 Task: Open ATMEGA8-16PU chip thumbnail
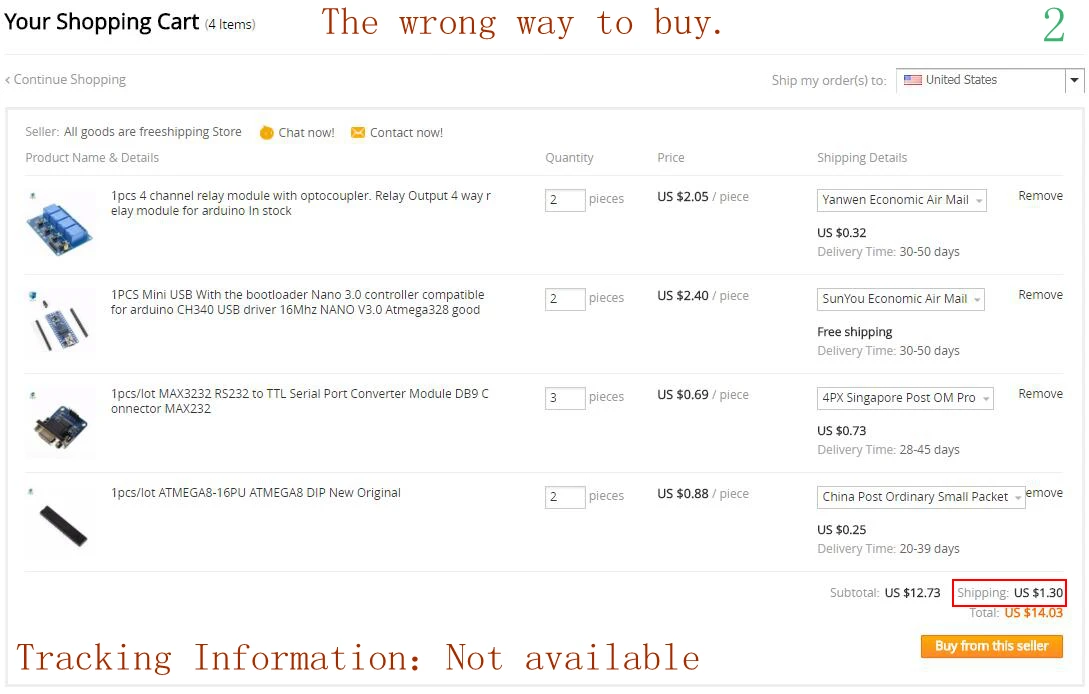pos(60,521)
